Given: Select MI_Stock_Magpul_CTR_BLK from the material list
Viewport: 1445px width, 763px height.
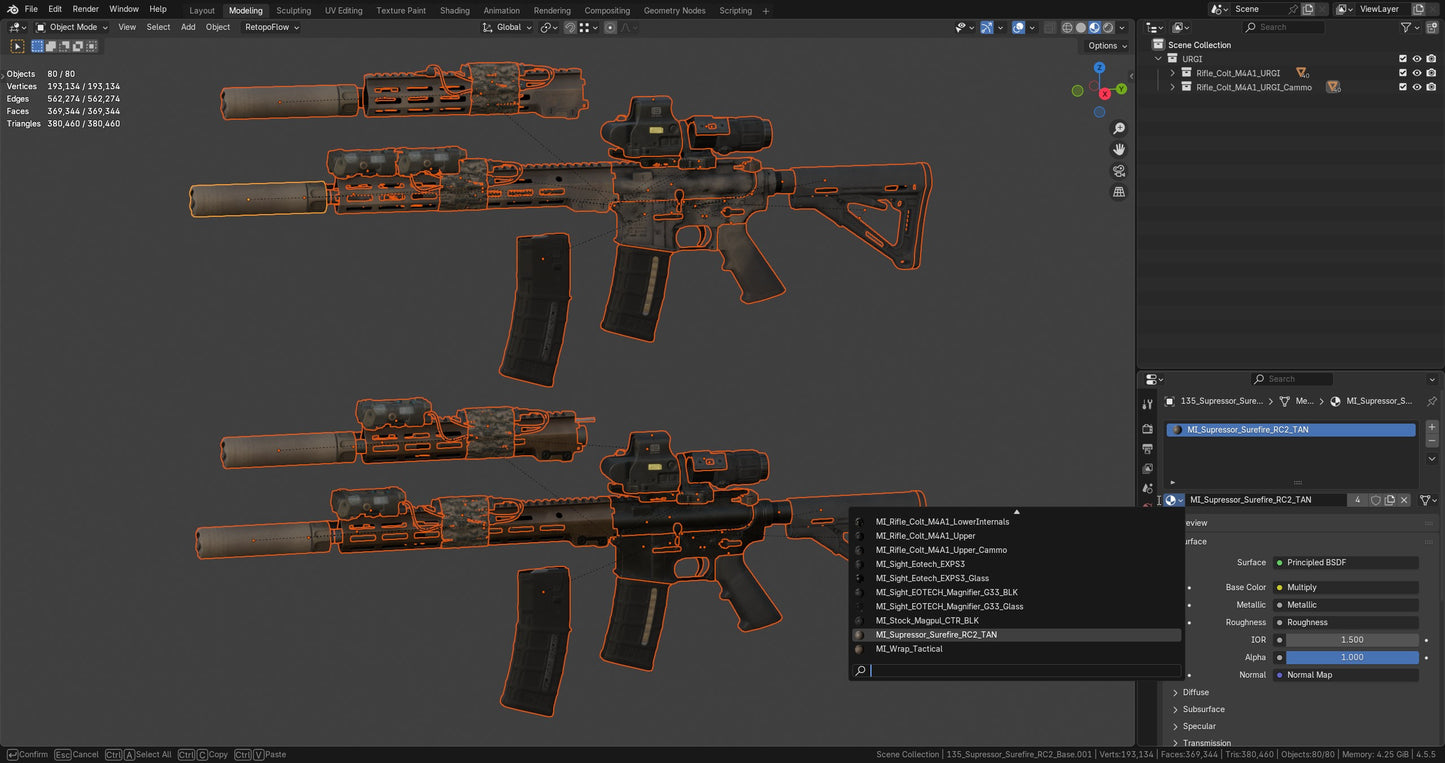Looking at the screenshot, I should (x=926, y=620).
